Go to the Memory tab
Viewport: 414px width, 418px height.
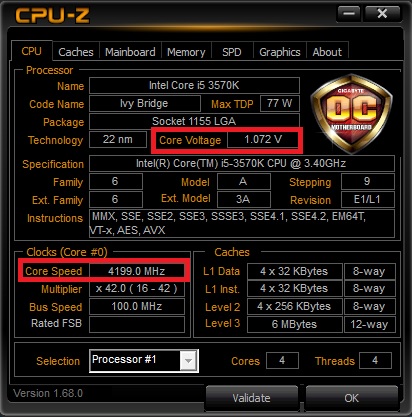(186, 52)
